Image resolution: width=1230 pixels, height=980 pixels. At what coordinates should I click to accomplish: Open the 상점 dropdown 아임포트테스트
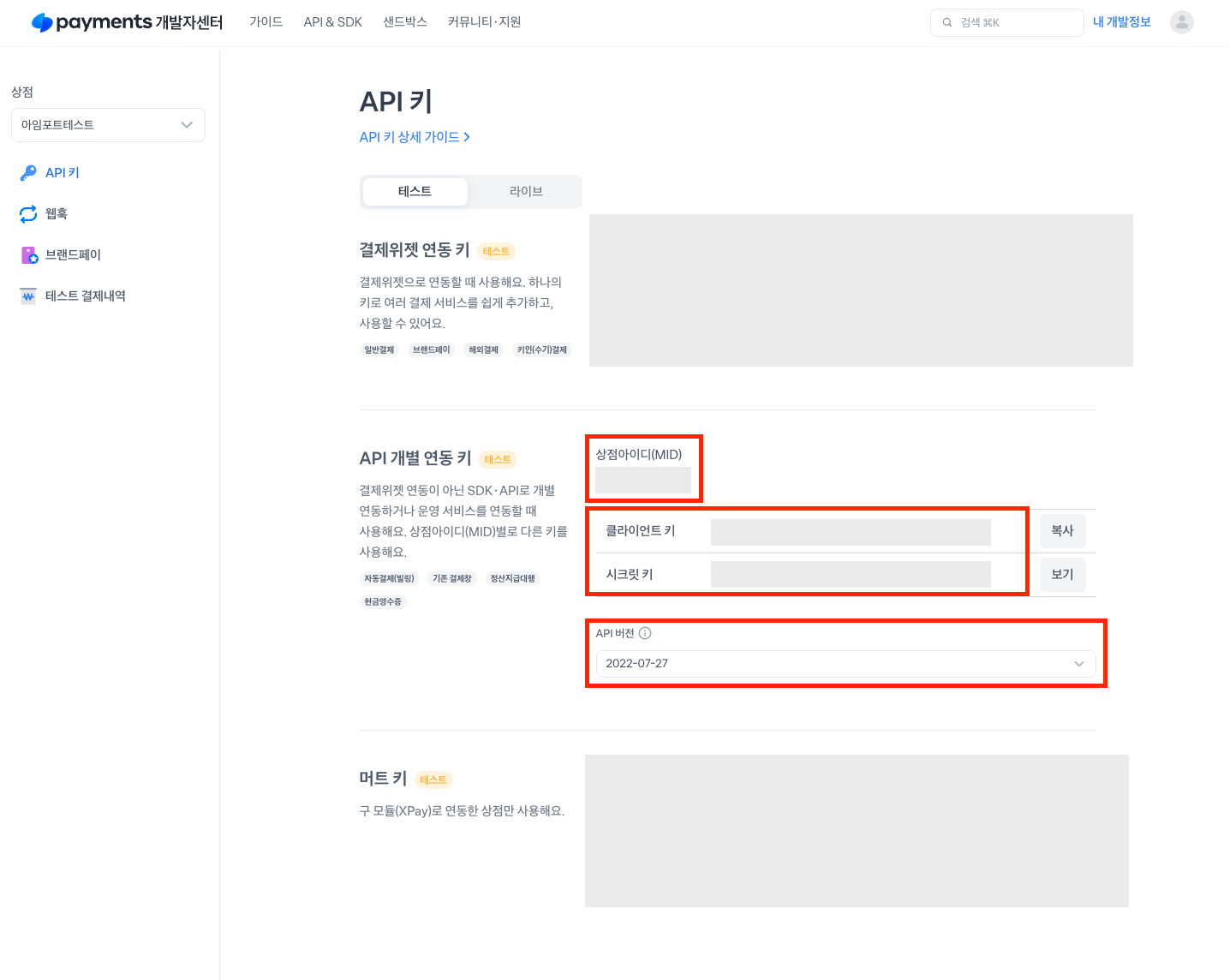tap(108, 125)
